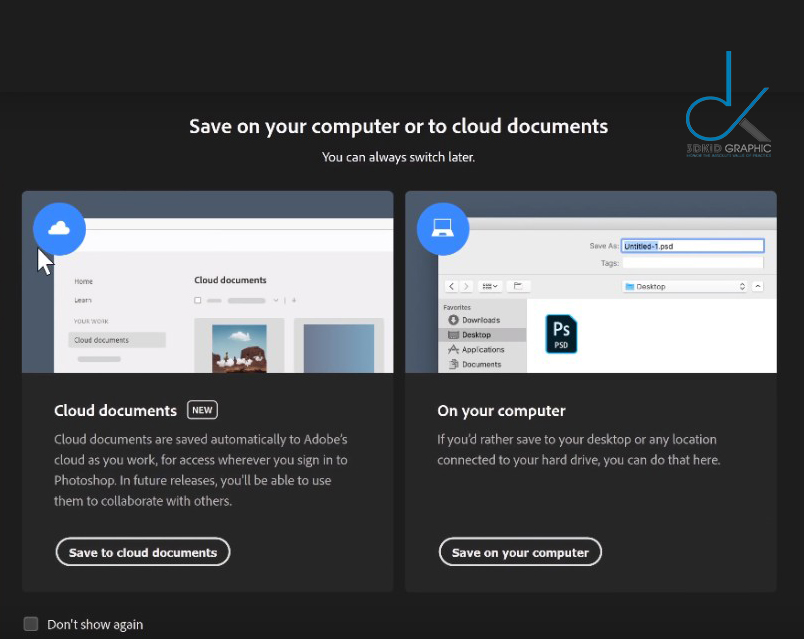Viewport: 804px width, 639px height.
Task: Click the main dialog title text
Action: [x=398, y=126]
